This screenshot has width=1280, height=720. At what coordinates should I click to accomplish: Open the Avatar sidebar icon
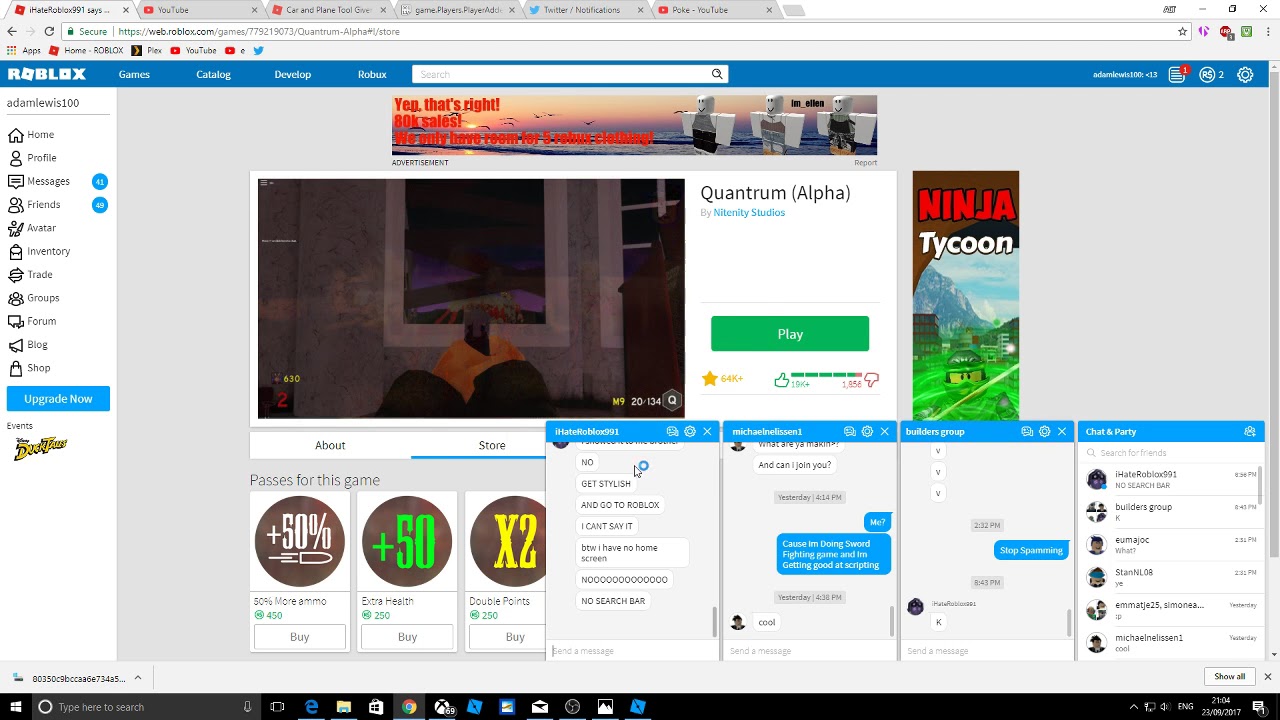pyautogui.click(x=15, y=228)
